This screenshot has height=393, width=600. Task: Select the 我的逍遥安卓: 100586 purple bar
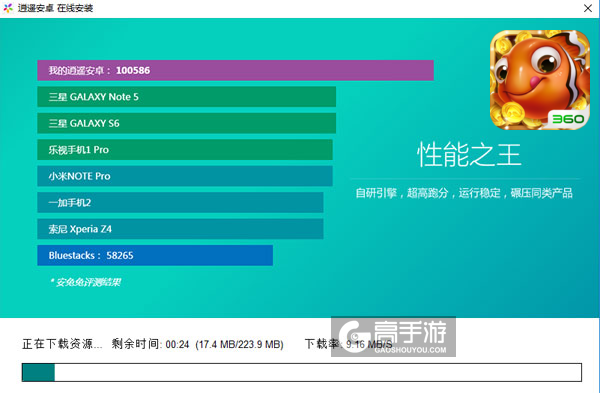(235, 70)
